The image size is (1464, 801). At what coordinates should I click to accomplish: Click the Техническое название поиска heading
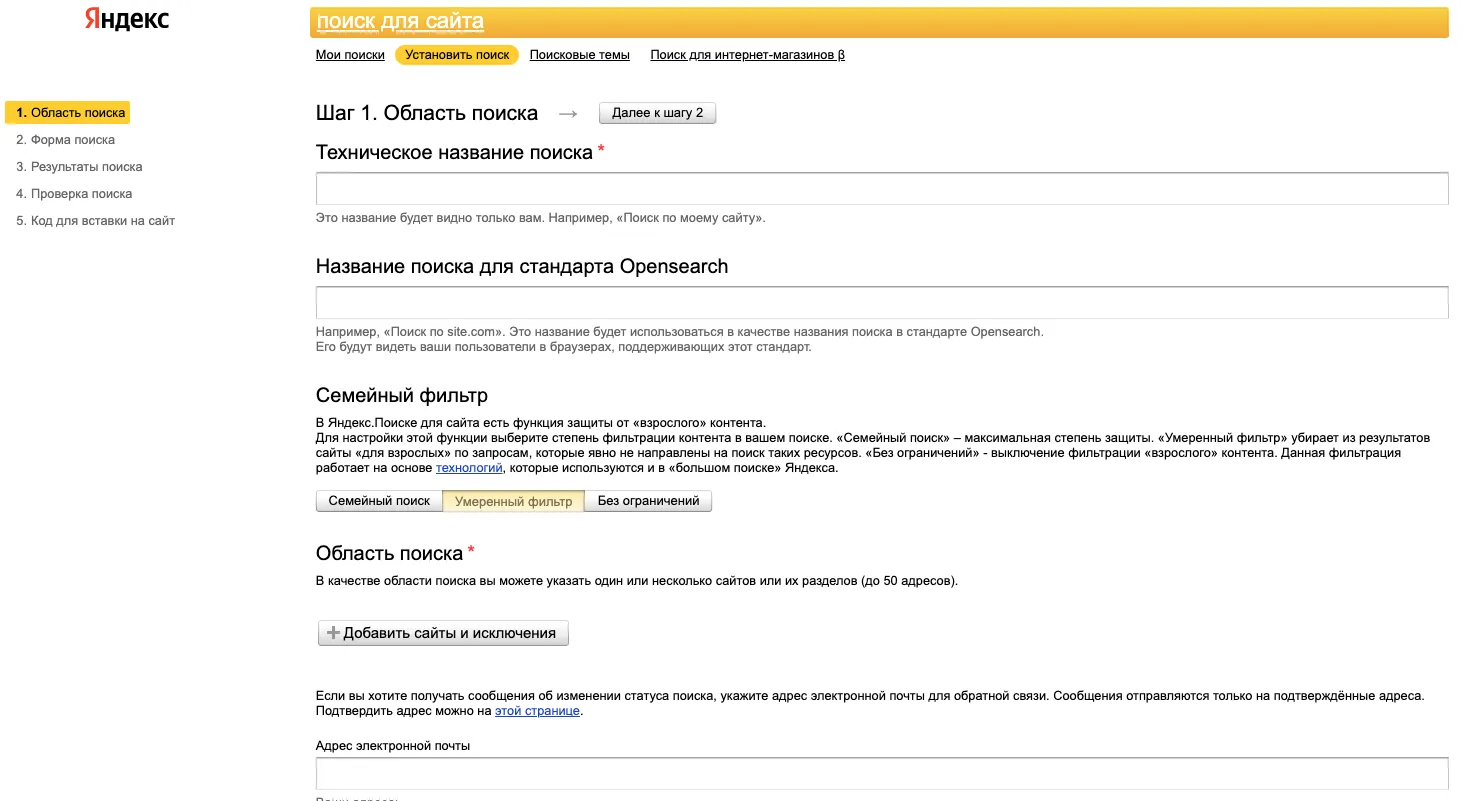click(x=454, y=153)
